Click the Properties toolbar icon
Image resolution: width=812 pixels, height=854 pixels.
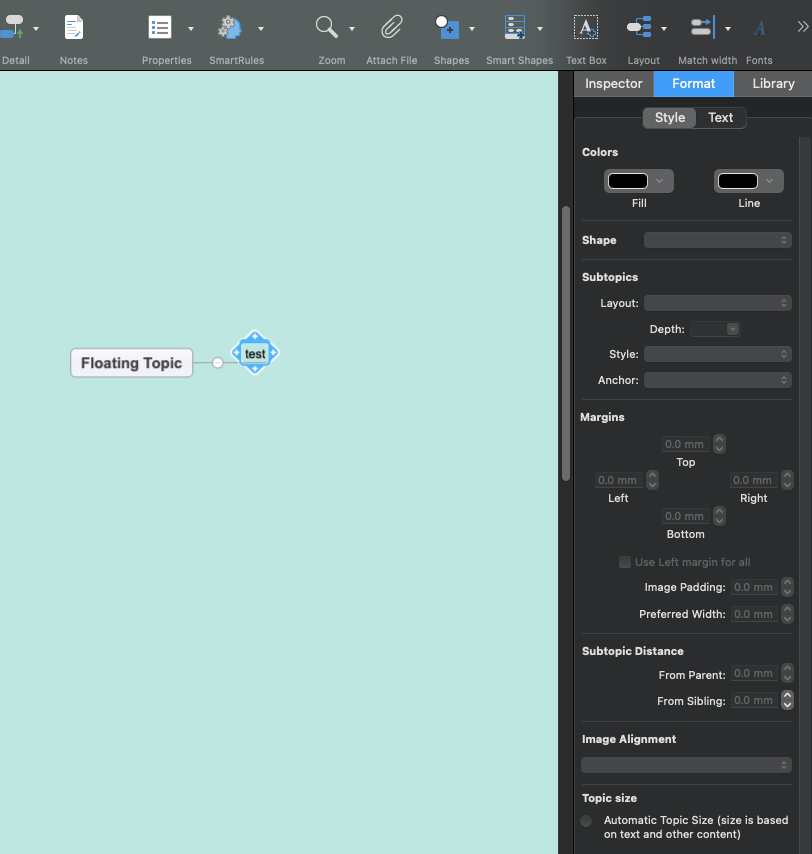click(x=160, y=28)
